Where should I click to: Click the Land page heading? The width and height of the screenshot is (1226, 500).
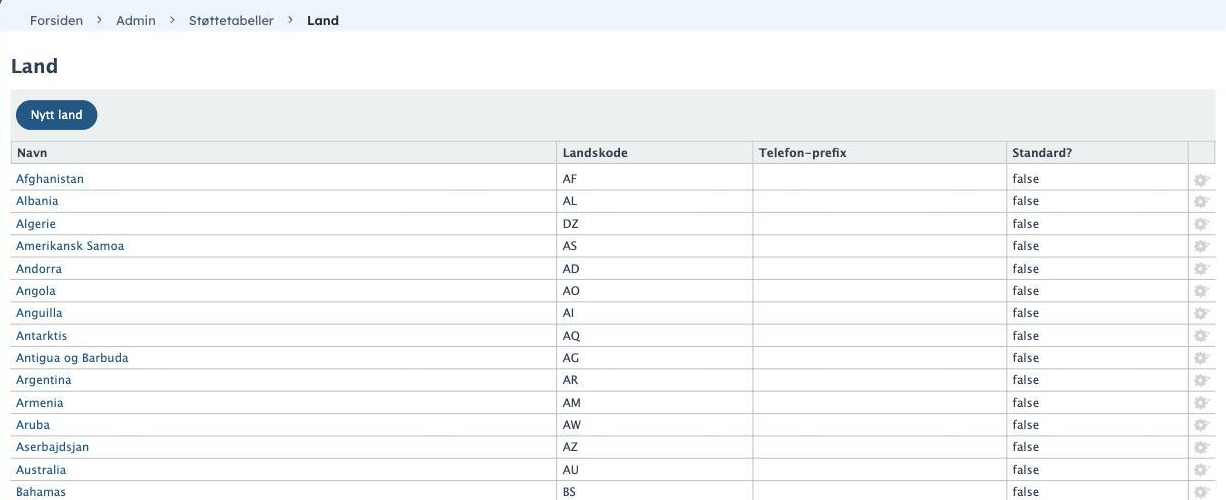point(35,66)
